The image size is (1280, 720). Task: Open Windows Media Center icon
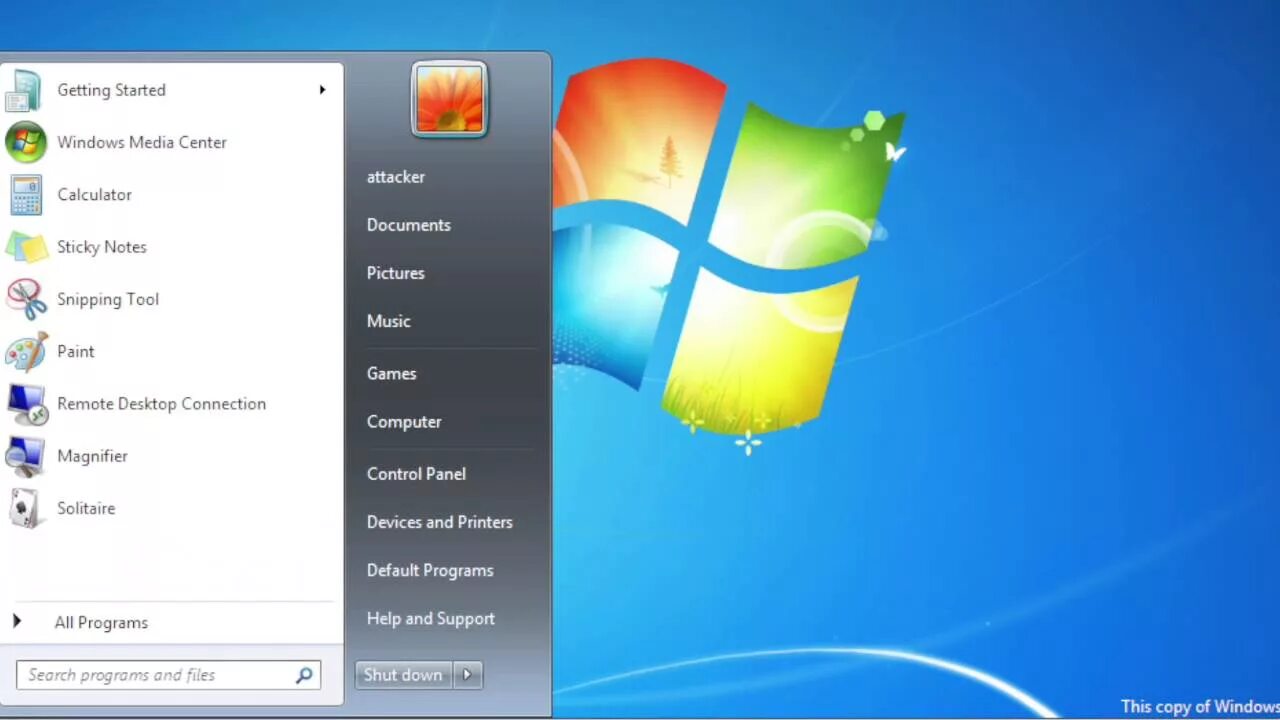[x=25, y=142]
